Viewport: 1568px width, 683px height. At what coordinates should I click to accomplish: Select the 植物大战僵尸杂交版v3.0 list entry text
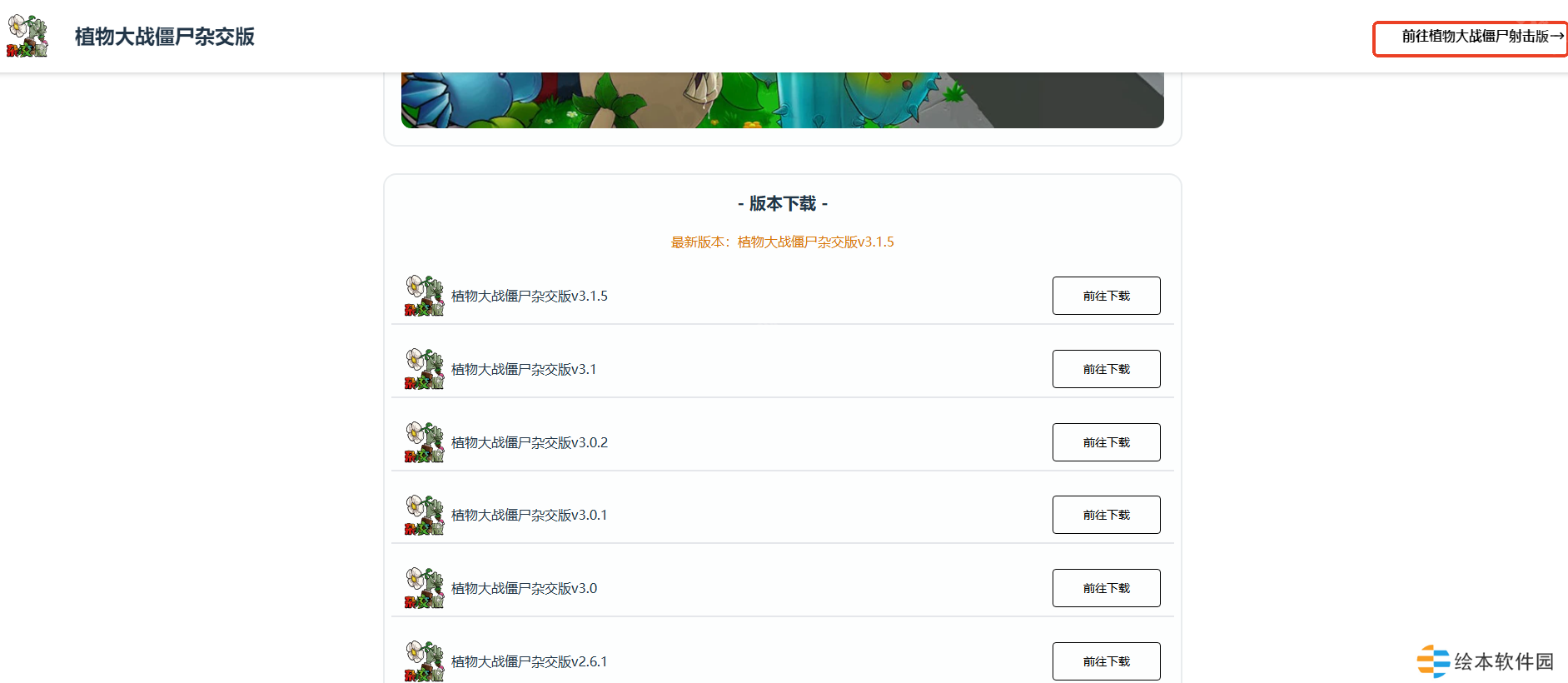524,589
